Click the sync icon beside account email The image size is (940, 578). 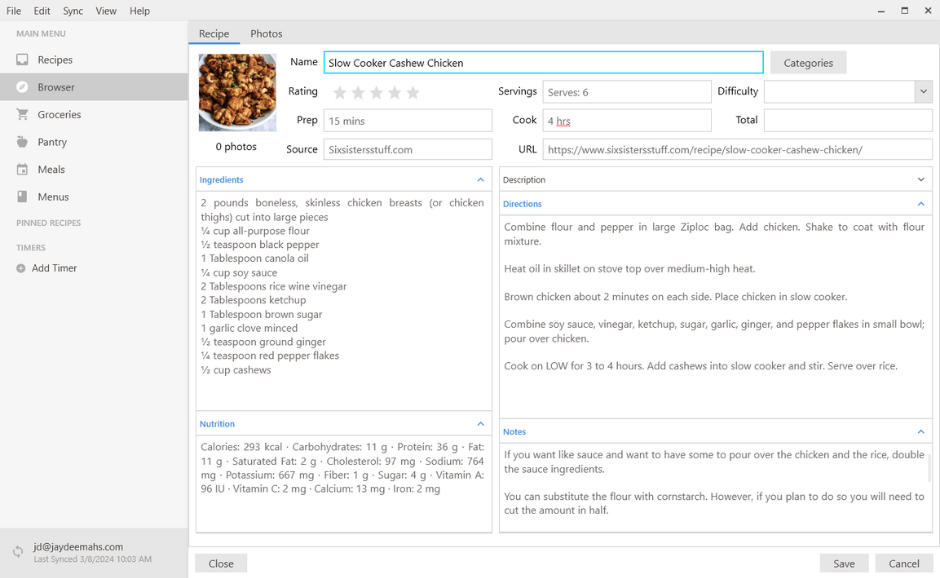(18, 552)
